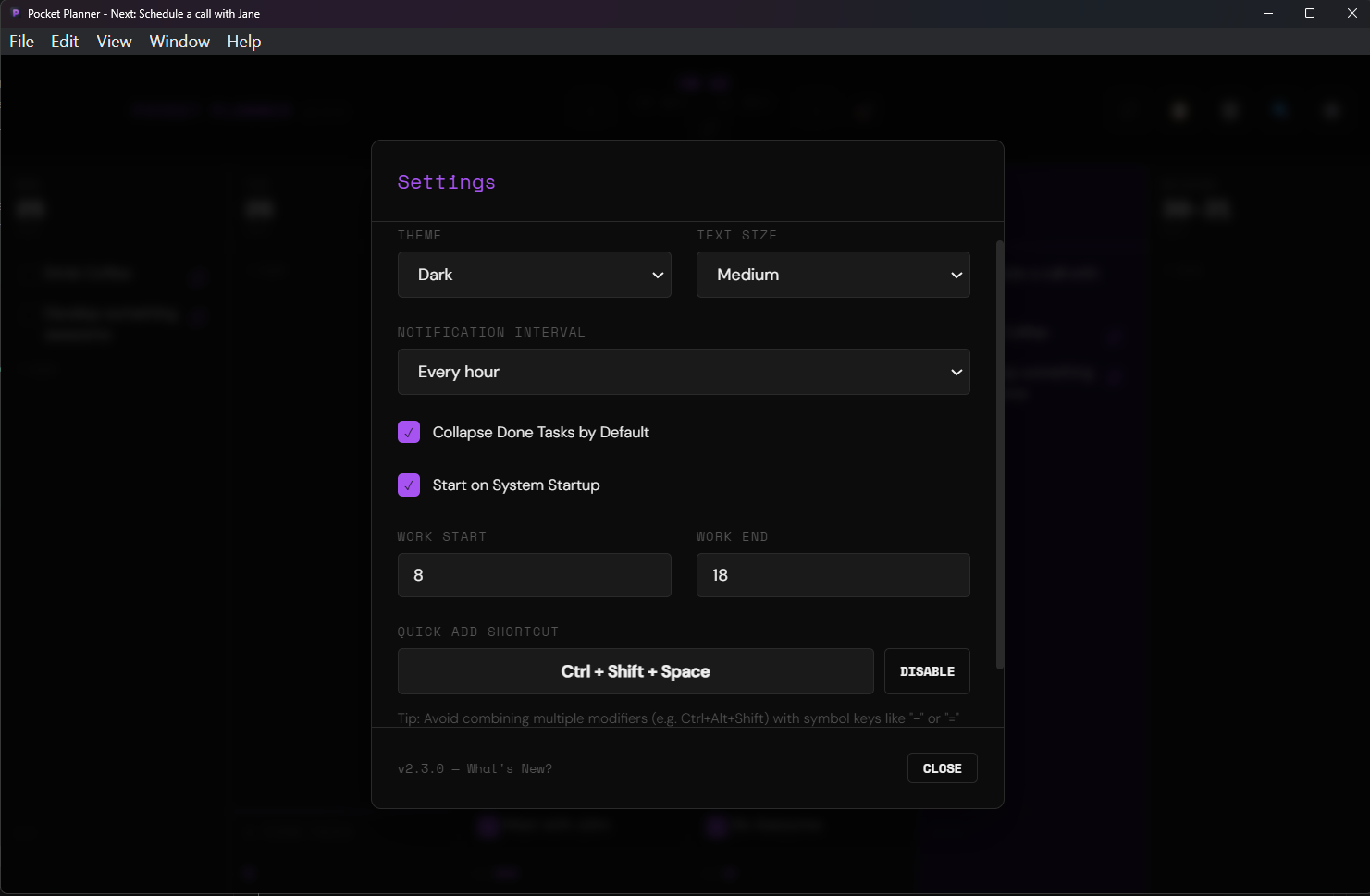Open the Window menu

179,42
